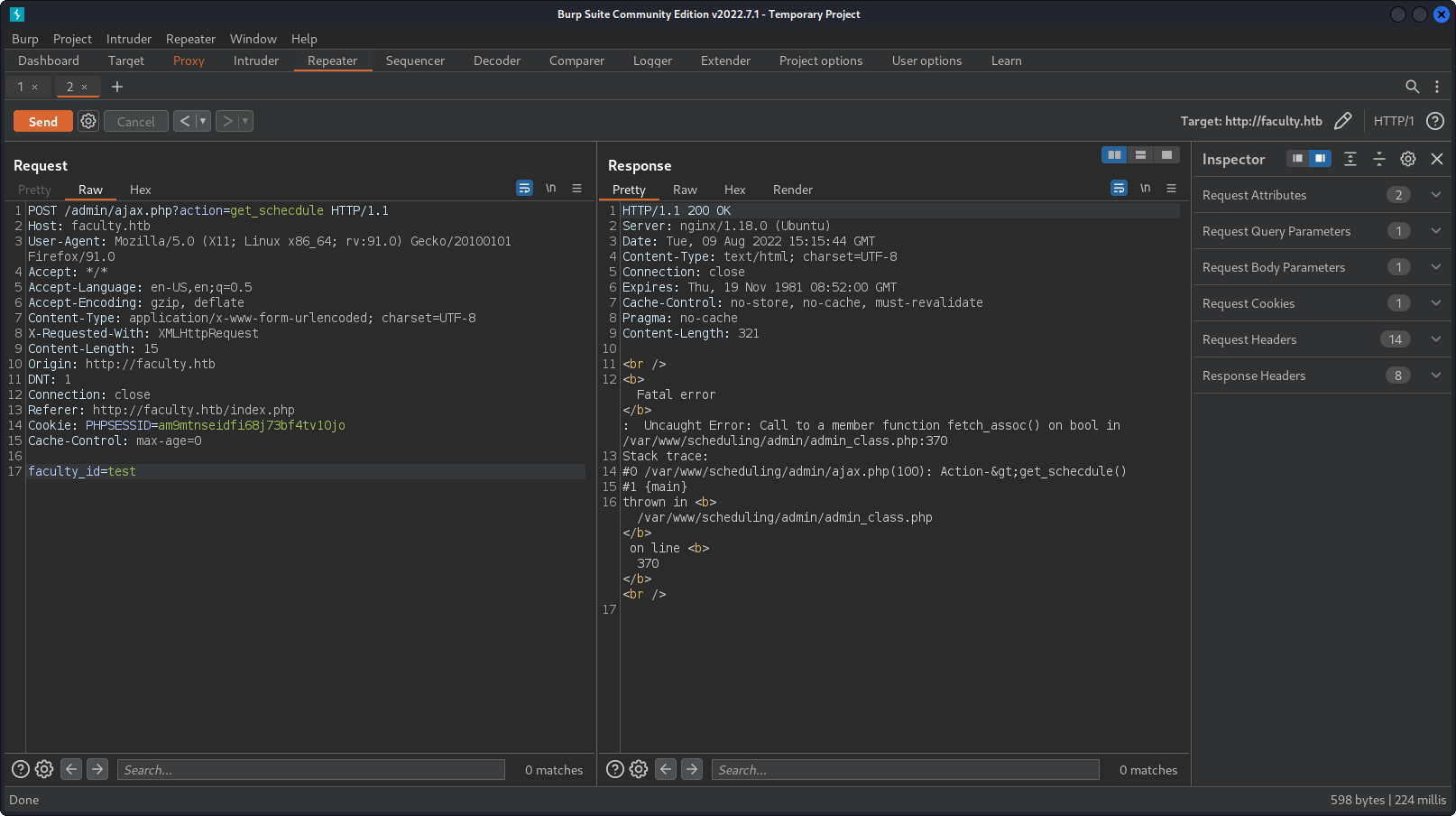Close Repeater tab 1
1456x816 pixels.
tap(35, 88)
